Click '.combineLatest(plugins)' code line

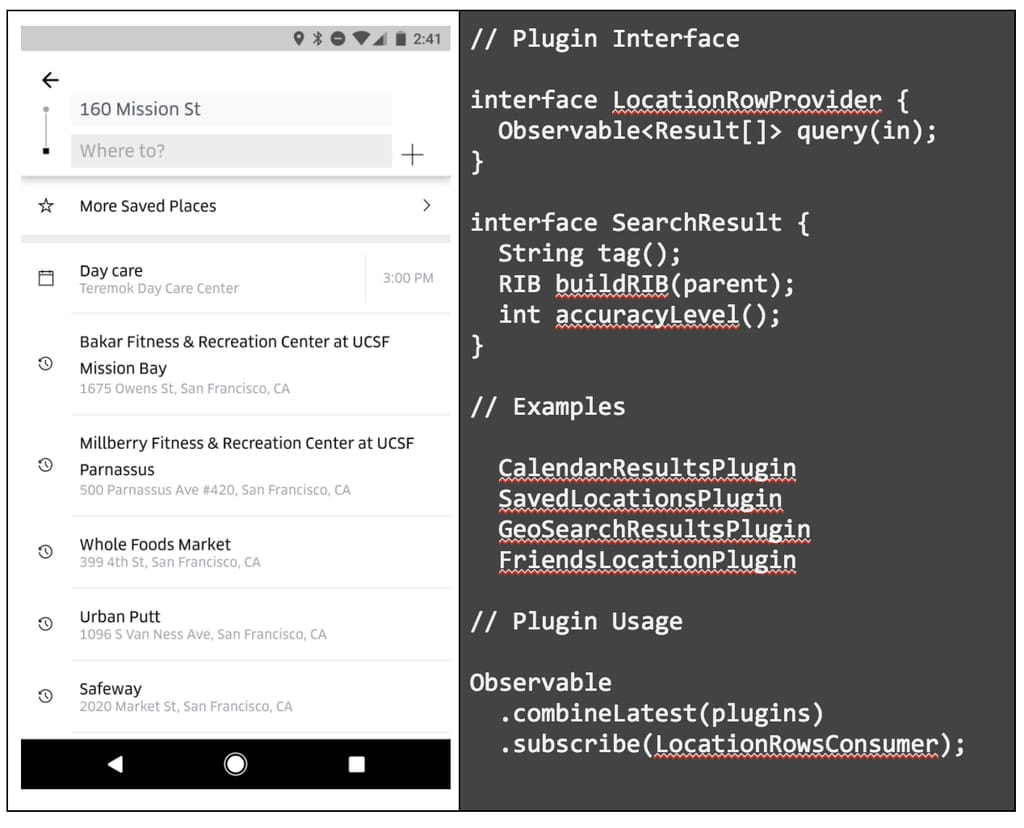[x=661, y=713]
